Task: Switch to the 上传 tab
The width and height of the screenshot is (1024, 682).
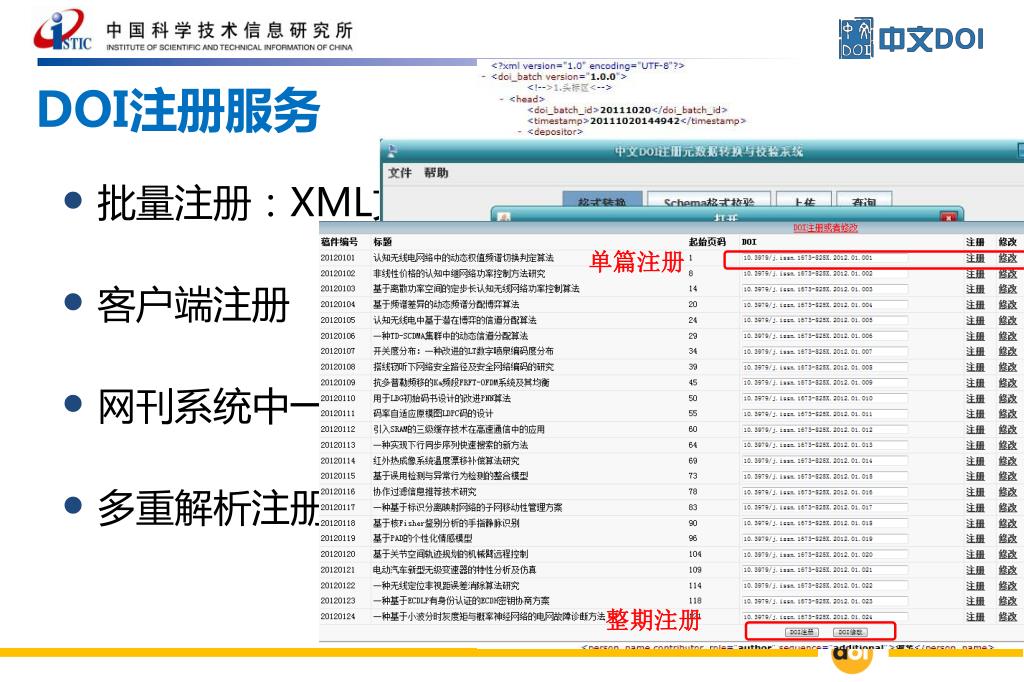Action: point(804,201)
